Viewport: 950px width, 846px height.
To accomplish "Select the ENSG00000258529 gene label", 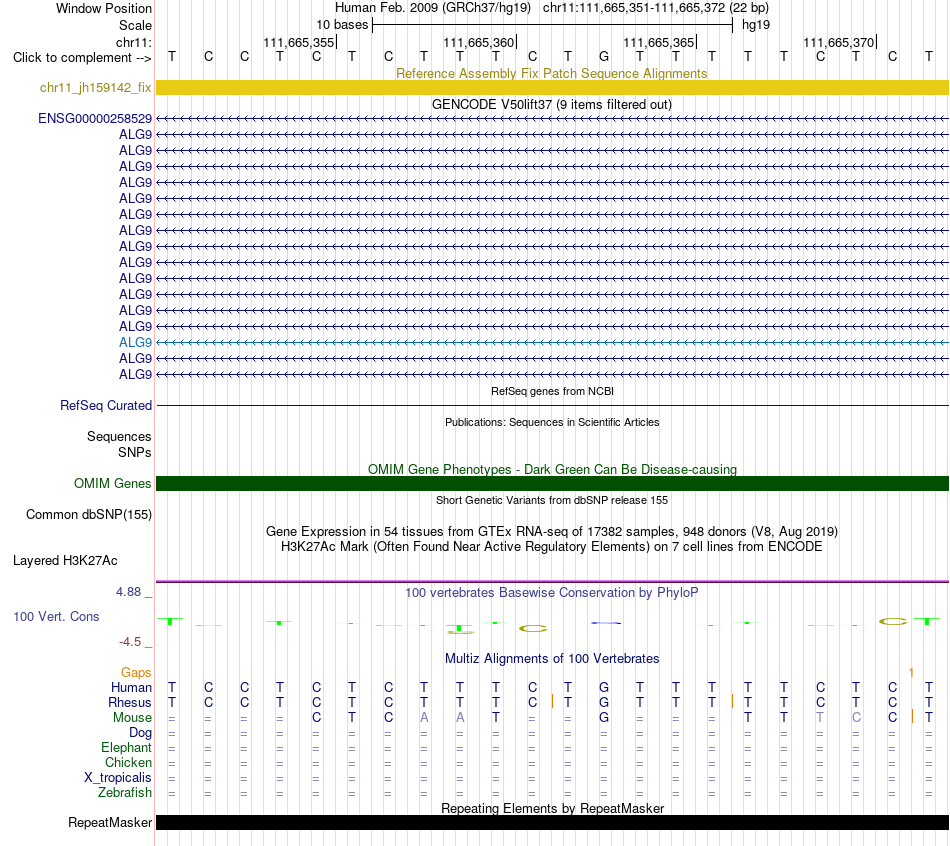I will (x=95, y=118).
